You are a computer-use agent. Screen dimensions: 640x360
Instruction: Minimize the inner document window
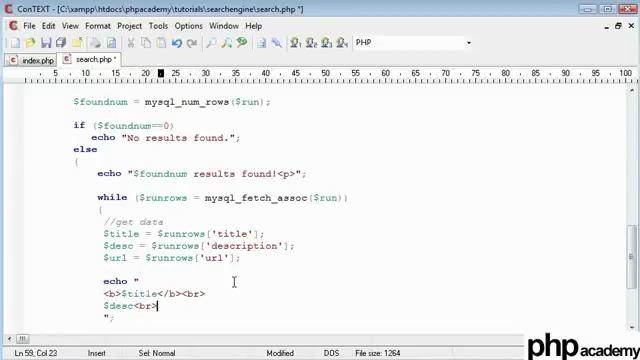[607, 26]
